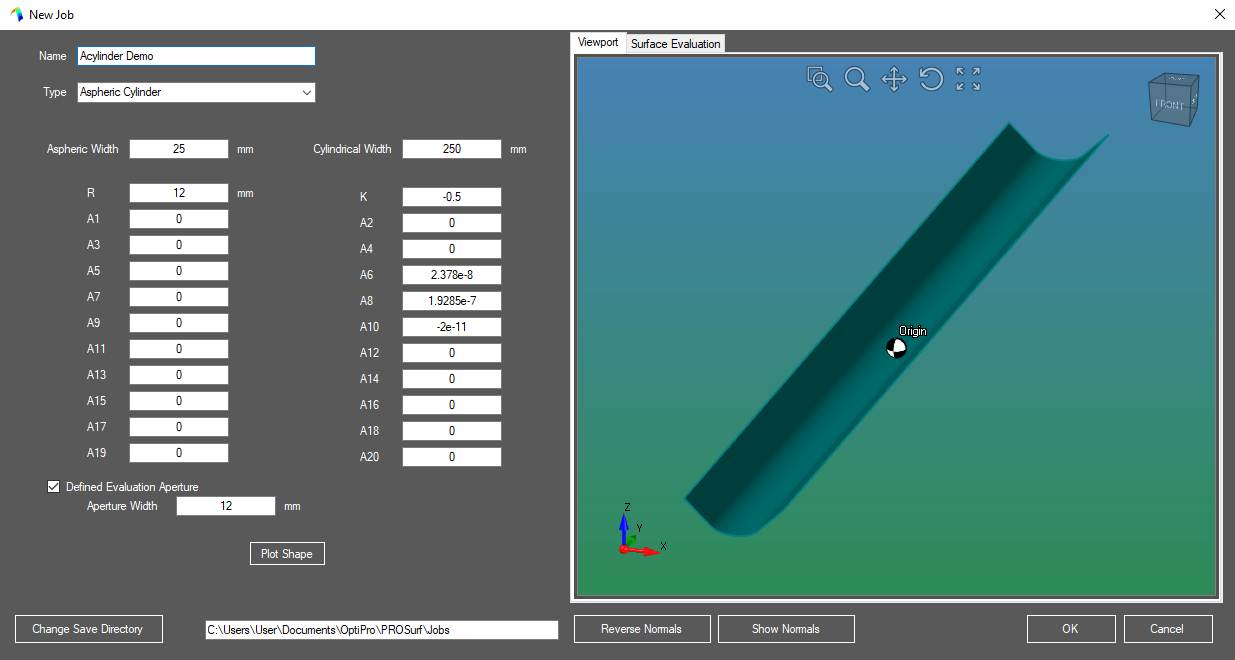Click the fit-to-view expand arrows icon

point(968,80)
